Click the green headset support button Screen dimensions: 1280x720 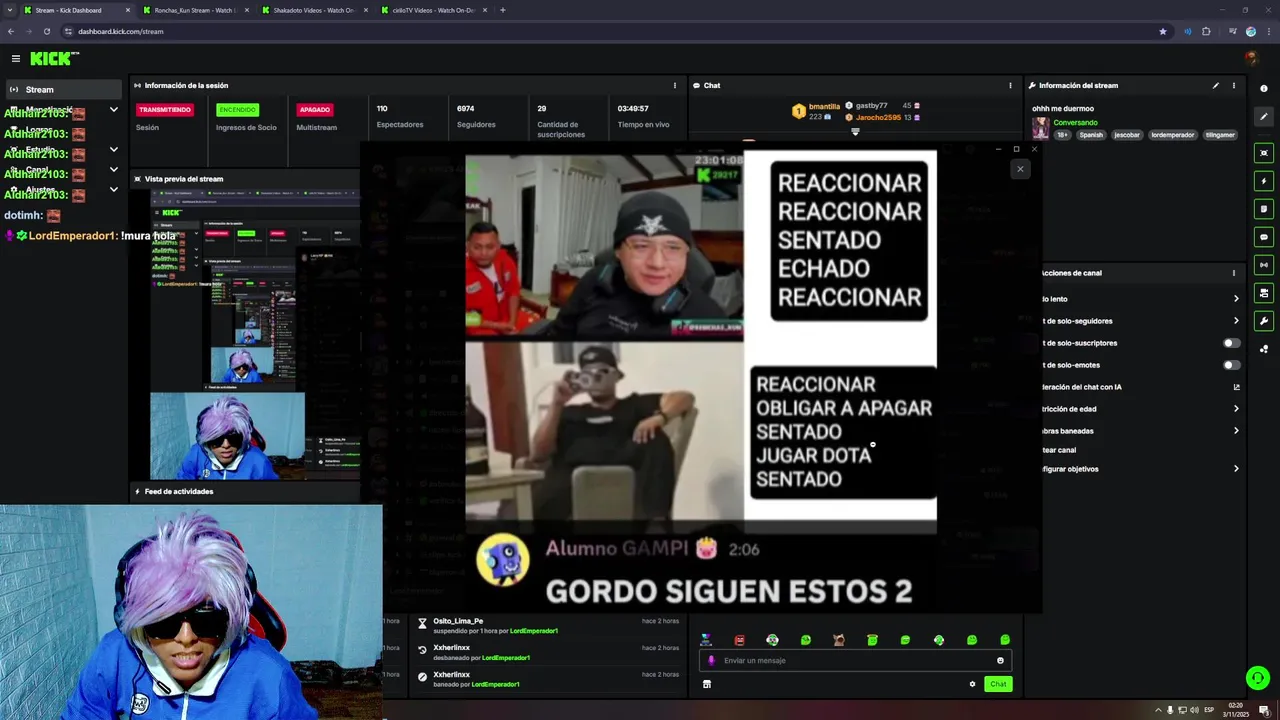pos(1258,678)
